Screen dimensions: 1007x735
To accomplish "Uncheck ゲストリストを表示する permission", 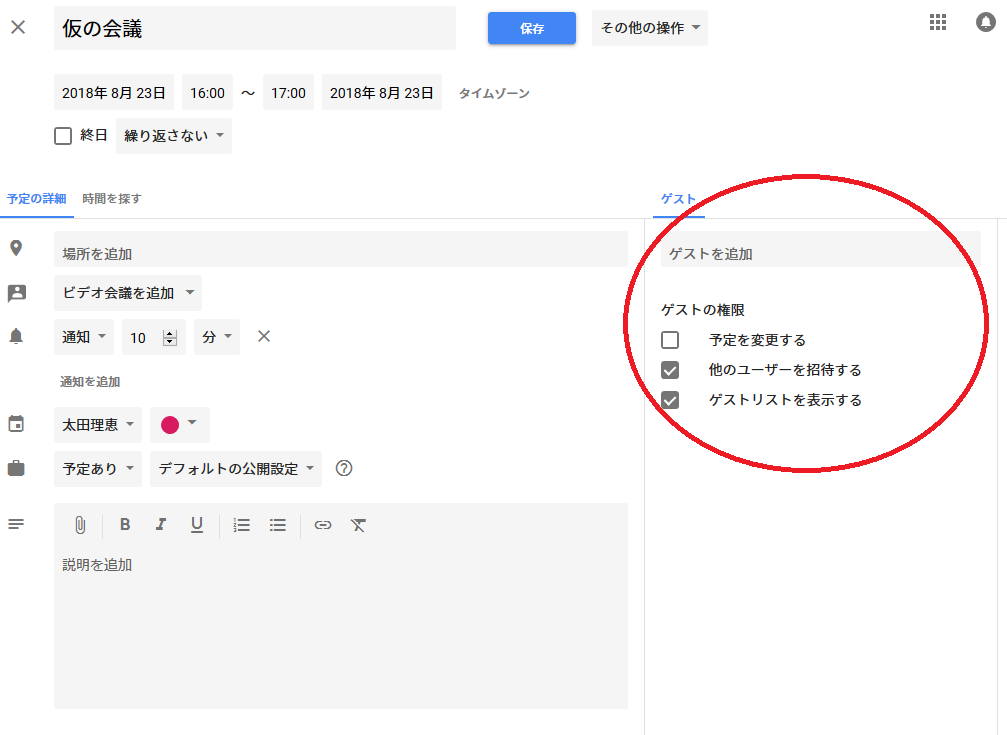I will [x=670, y=400].
